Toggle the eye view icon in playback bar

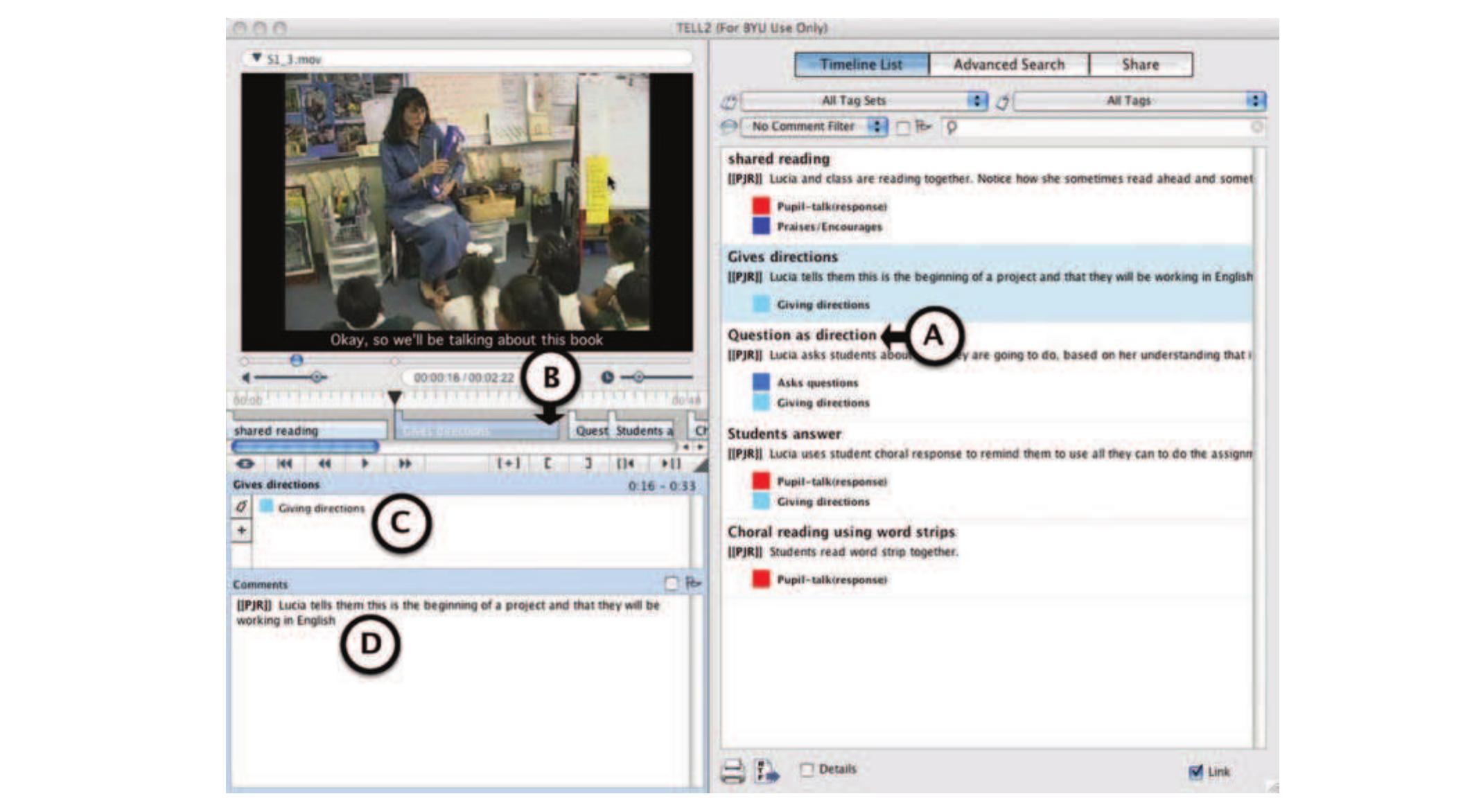[x=245, y=464]
